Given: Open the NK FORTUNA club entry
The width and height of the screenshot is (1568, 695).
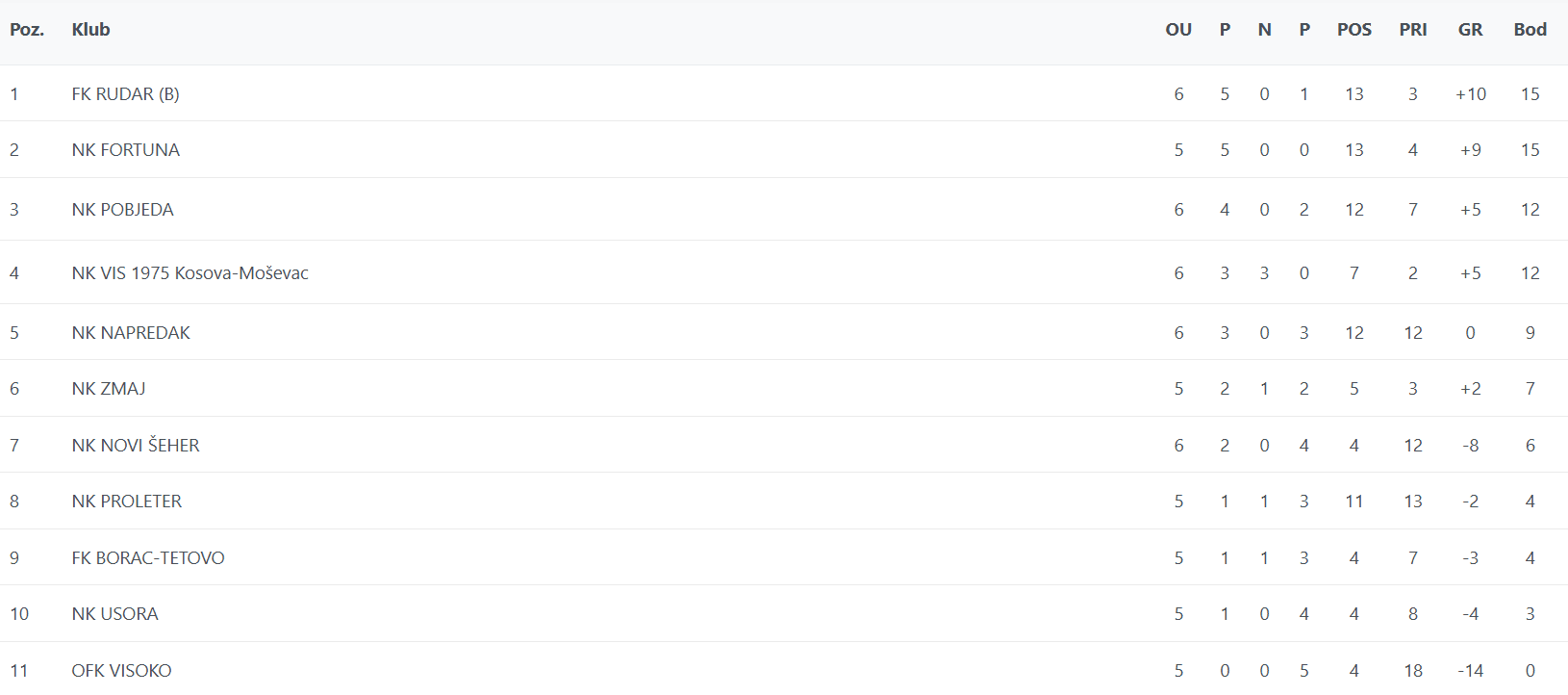Looking at the screenshot, I should tap(125, 150).
